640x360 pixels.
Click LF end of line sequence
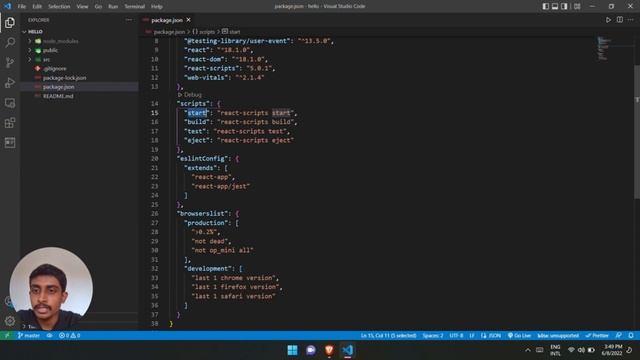[472, 336]
